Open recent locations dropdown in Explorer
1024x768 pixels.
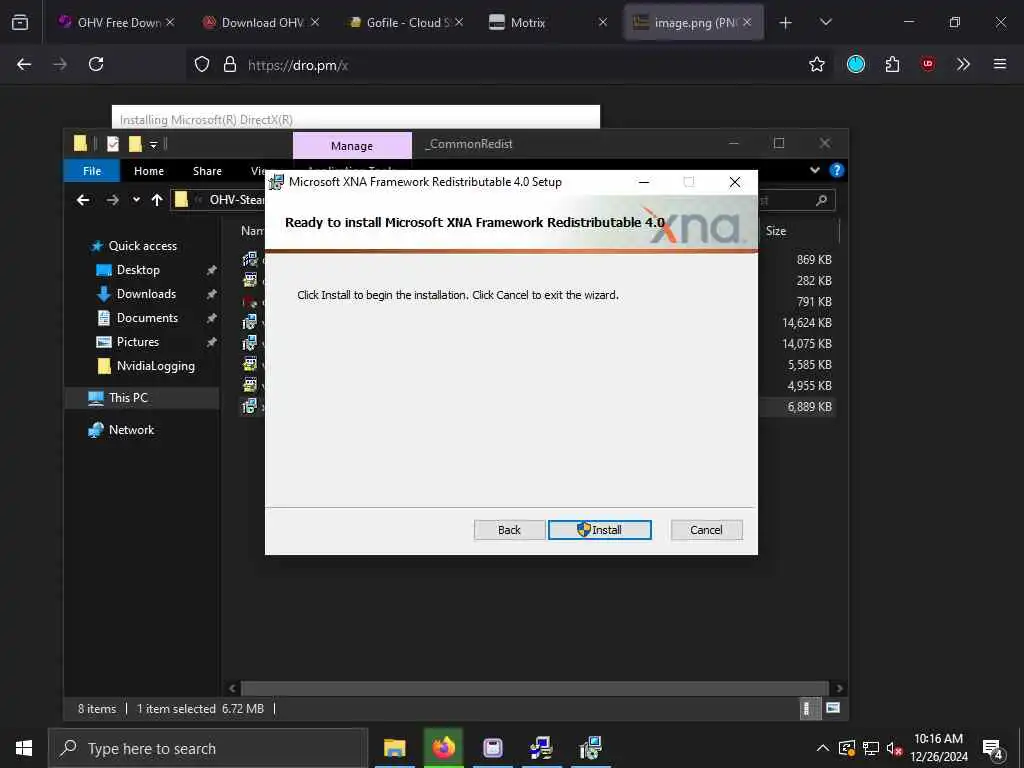(x=136, y=200)
